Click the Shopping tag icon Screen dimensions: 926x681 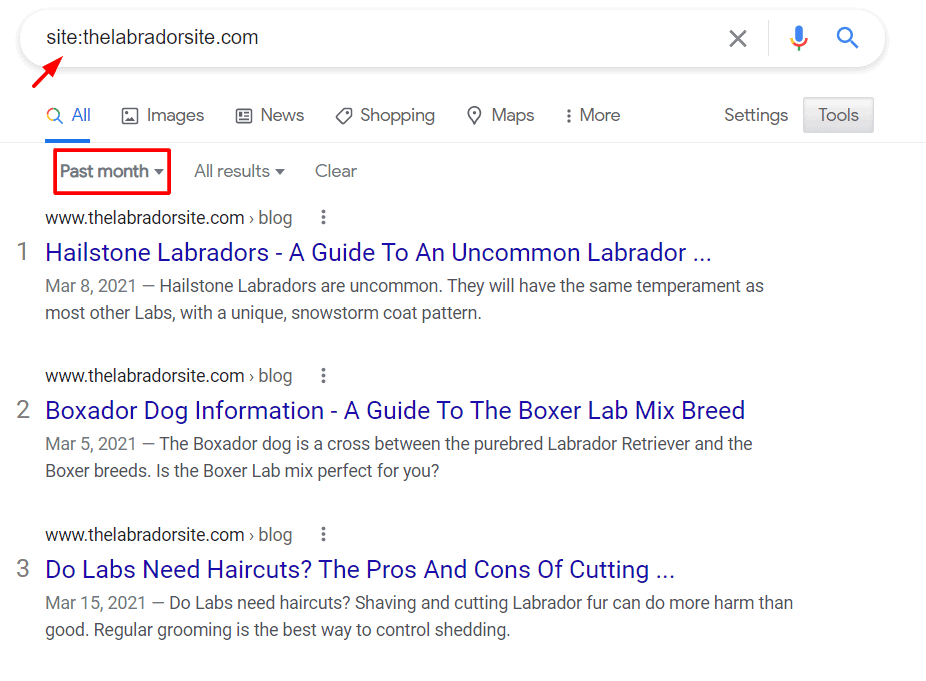tap(343, 115)
